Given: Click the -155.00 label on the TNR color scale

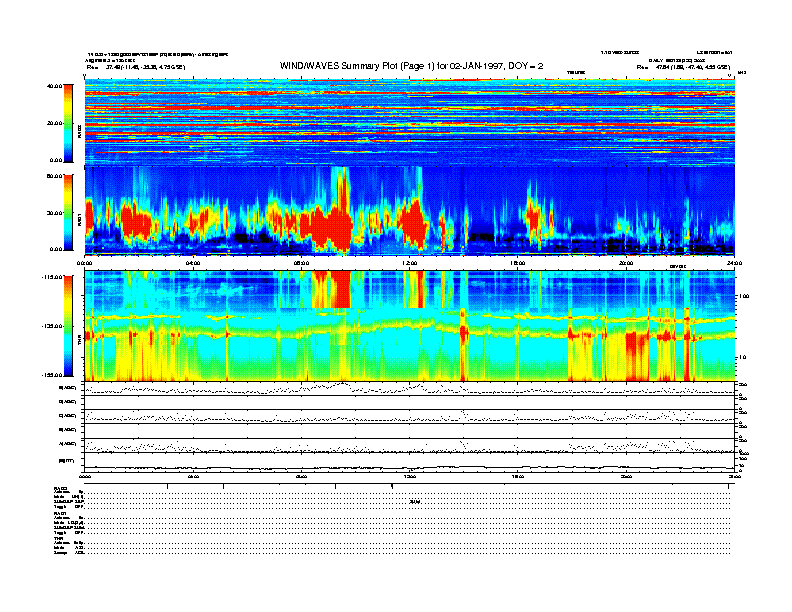Looking at the screenshot, I should 53,375.
